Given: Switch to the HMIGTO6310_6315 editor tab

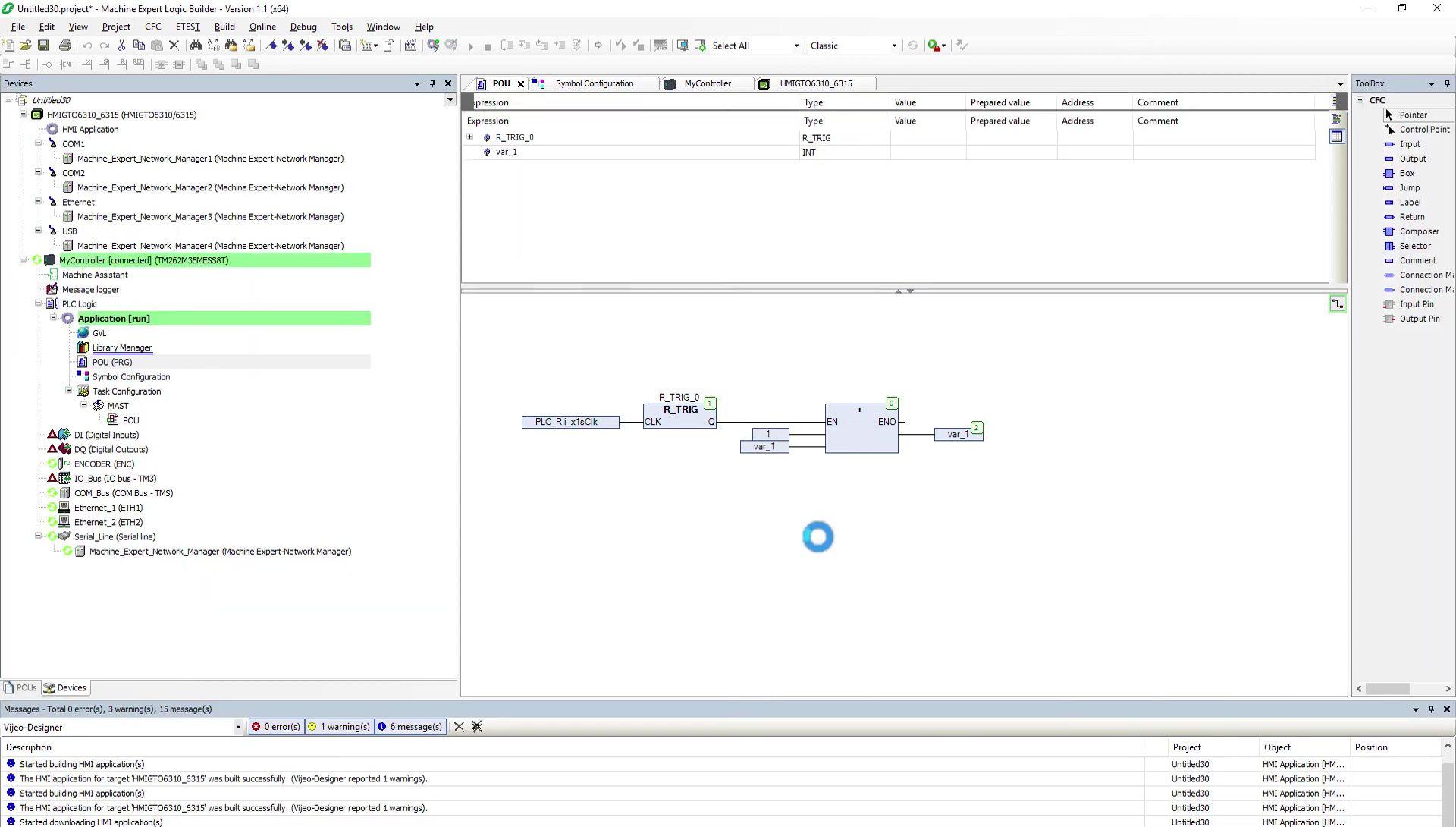Looking at the screenshot, I should (x=815, y=83).
